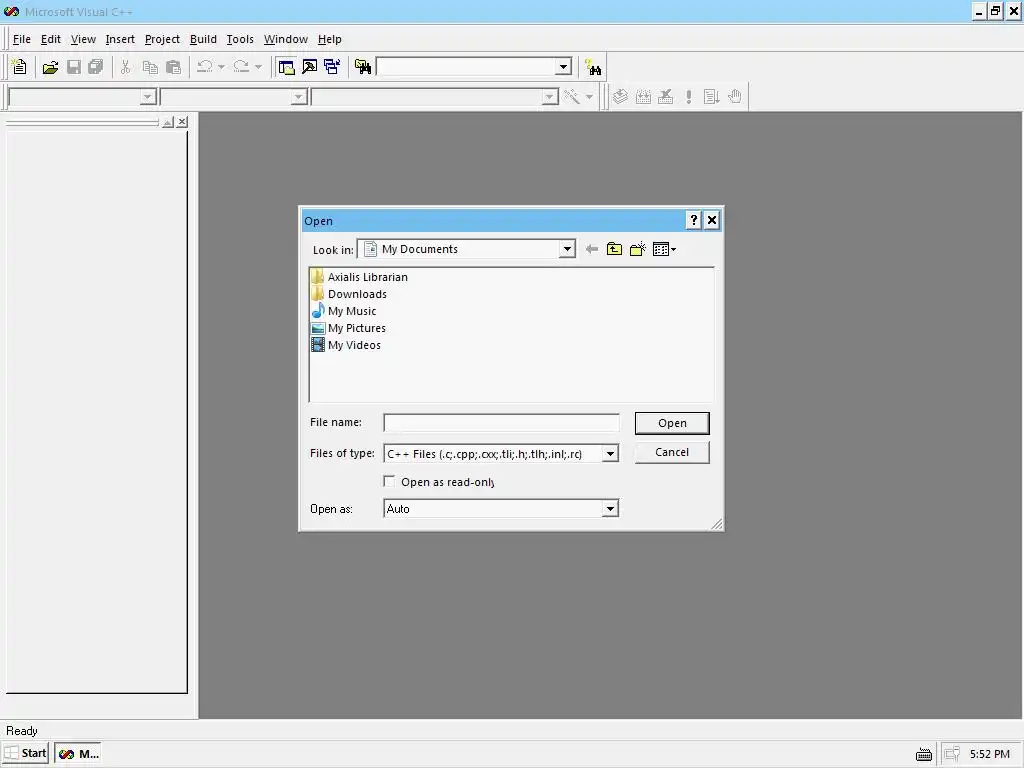Screen dimensions: 1024x768
Task: Open the Window menu
Action: 285,39
